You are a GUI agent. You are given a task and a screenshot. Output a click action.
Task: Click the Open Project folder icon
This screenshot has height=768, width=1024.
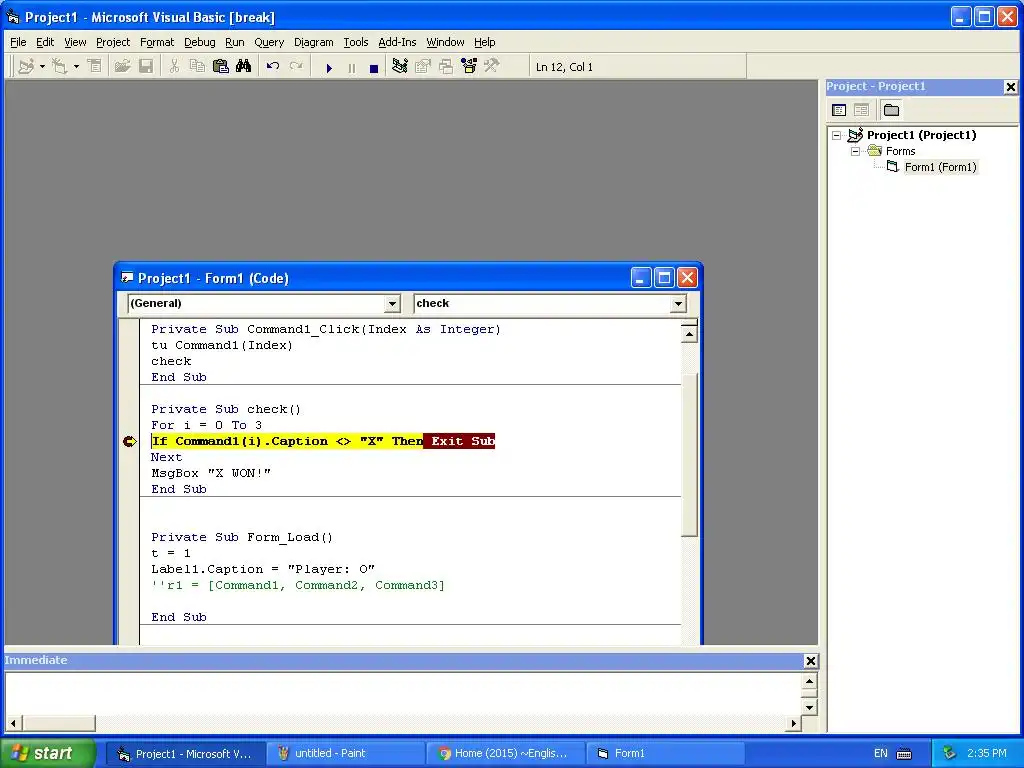tap(122, 67)
